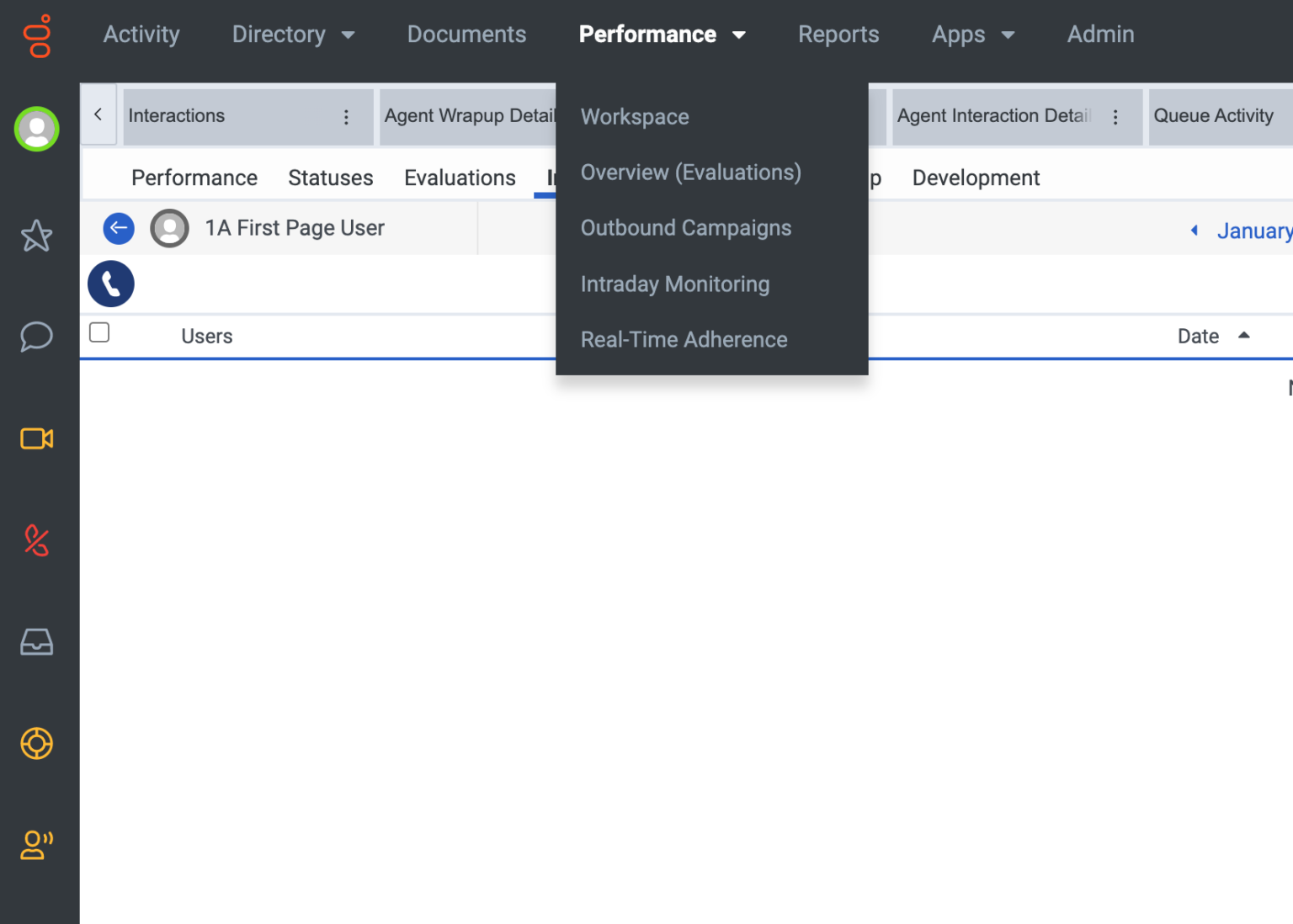Viewport: 1293px width, 924px height.
Task: Click the Genesys logo top left
Action: pyautogui.click(x=37, y=37)
